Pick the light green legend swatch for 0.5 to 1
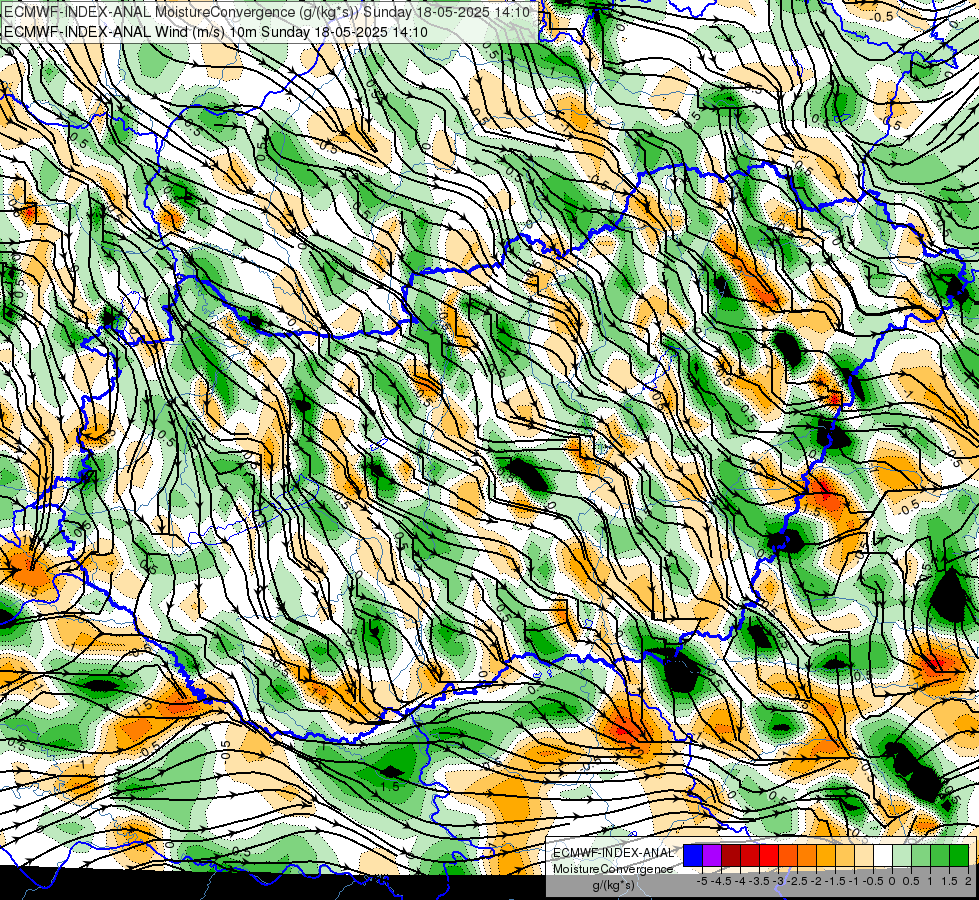The image size is (979, 900). click(x=921, y=855)
